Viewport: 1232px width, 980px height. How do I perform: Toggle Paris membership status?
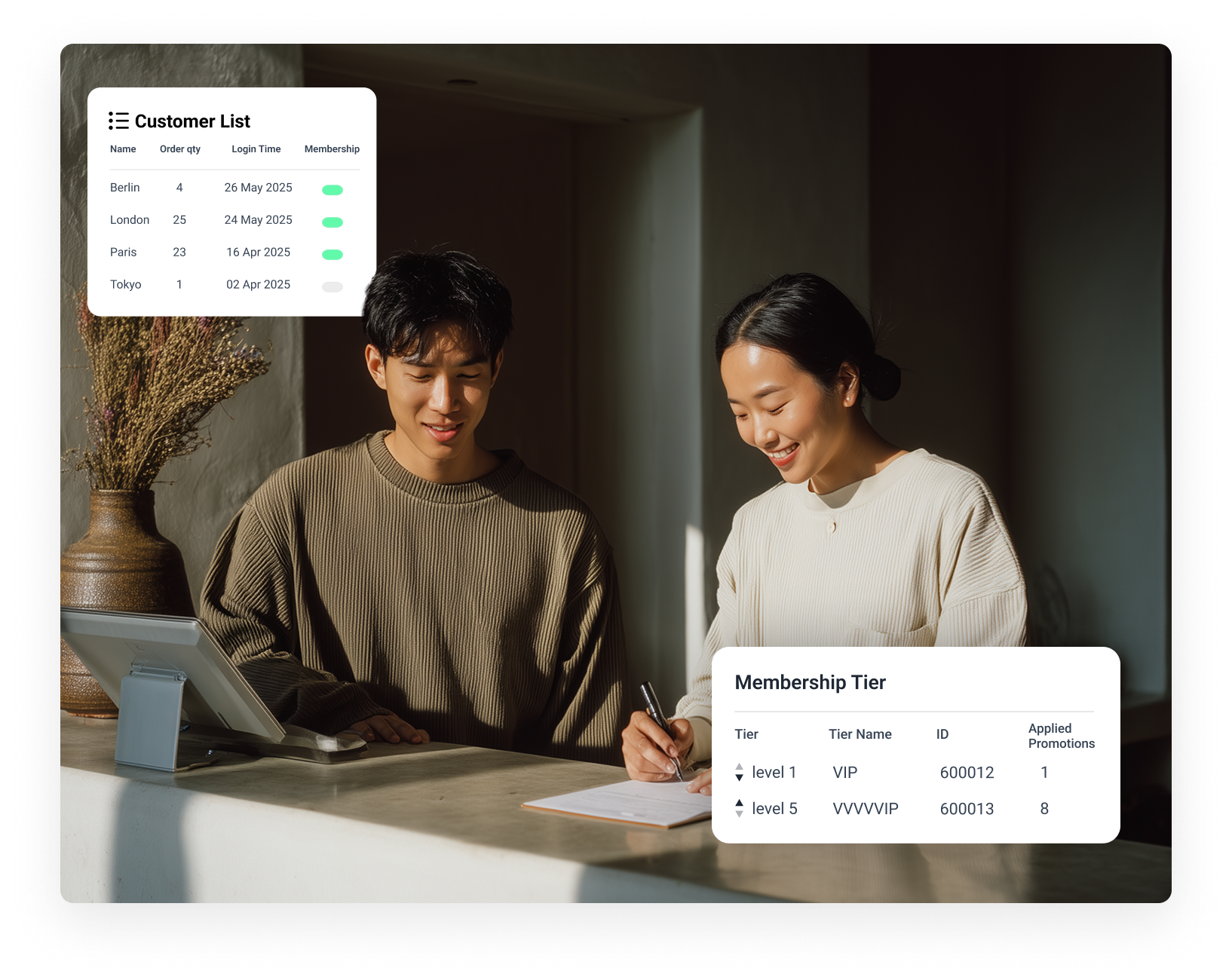point(332,254)
